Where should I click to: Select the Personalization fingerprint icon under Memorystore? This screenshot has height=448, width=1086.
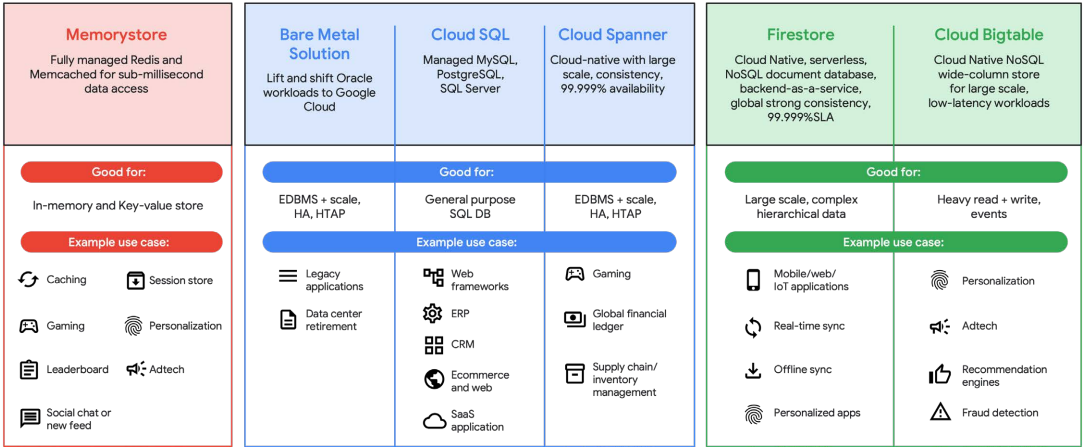pyautogui.click(x=134, y=325)
